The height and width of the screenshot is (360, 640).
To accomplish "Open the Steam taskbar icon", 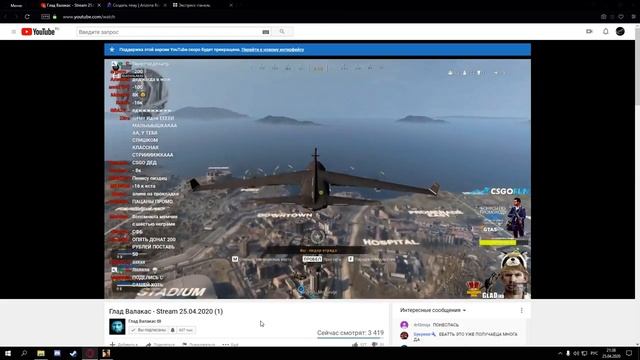I will tap(73, 353).
